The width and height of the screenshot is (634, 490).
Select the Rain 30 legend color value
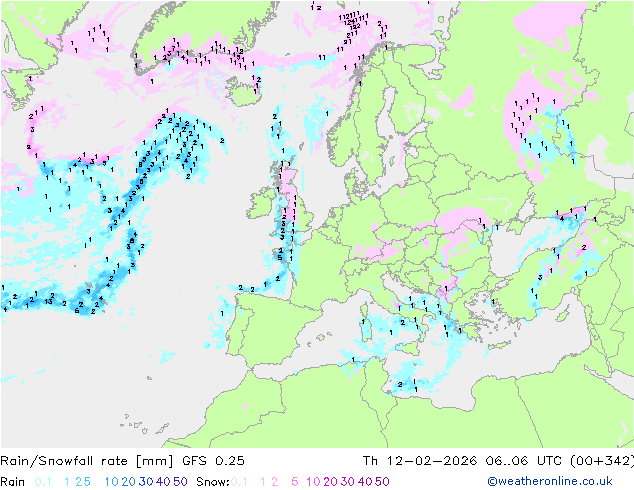(x=146, y=482)
